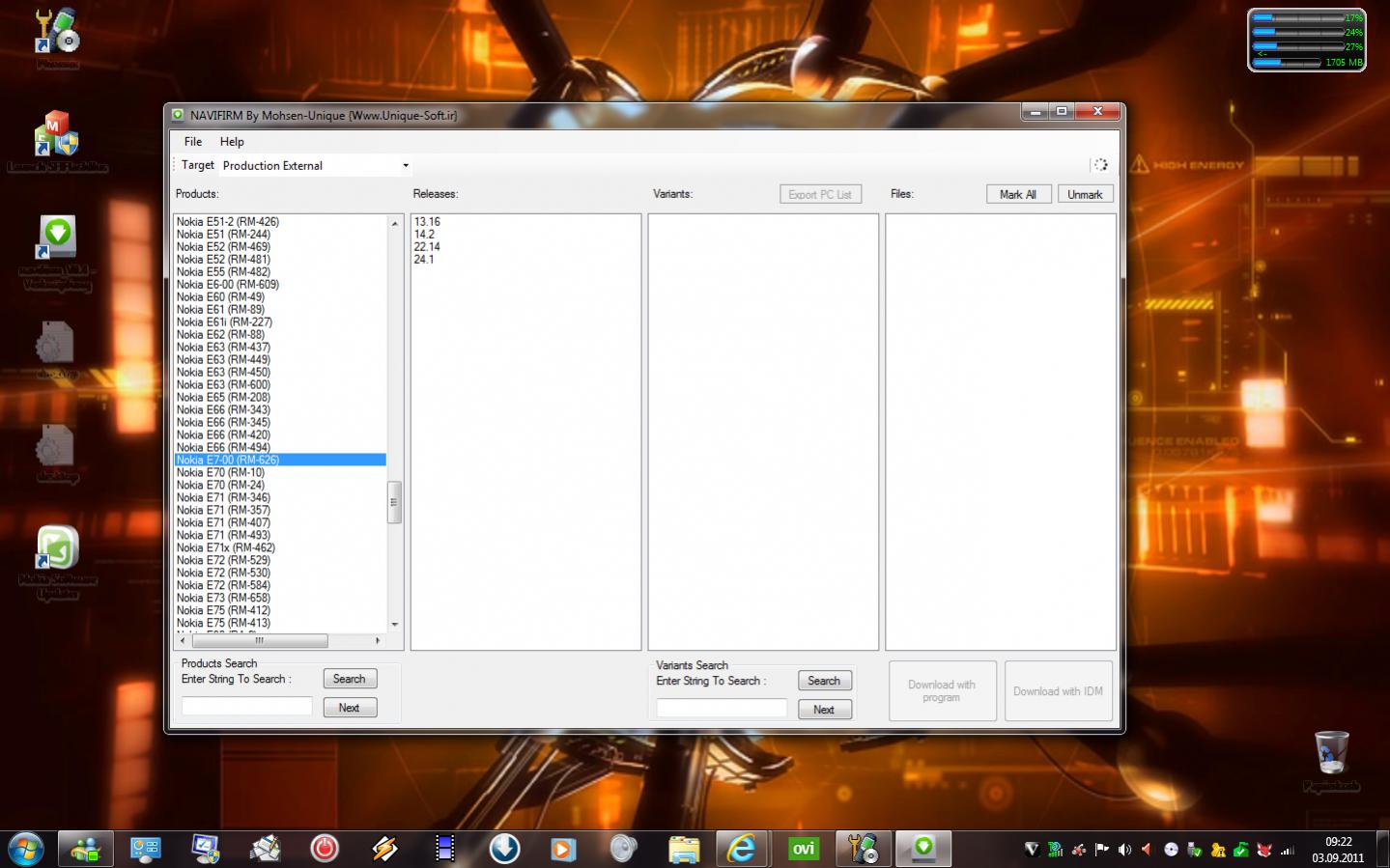The image size is (1390, 868).
Task: Click Search under Variants Search
Action: (824, 681)
